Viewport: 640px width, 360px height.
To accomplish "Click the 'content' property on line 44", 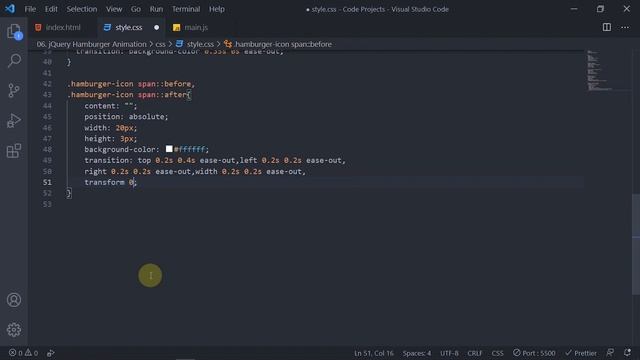I will pos(100,106).
